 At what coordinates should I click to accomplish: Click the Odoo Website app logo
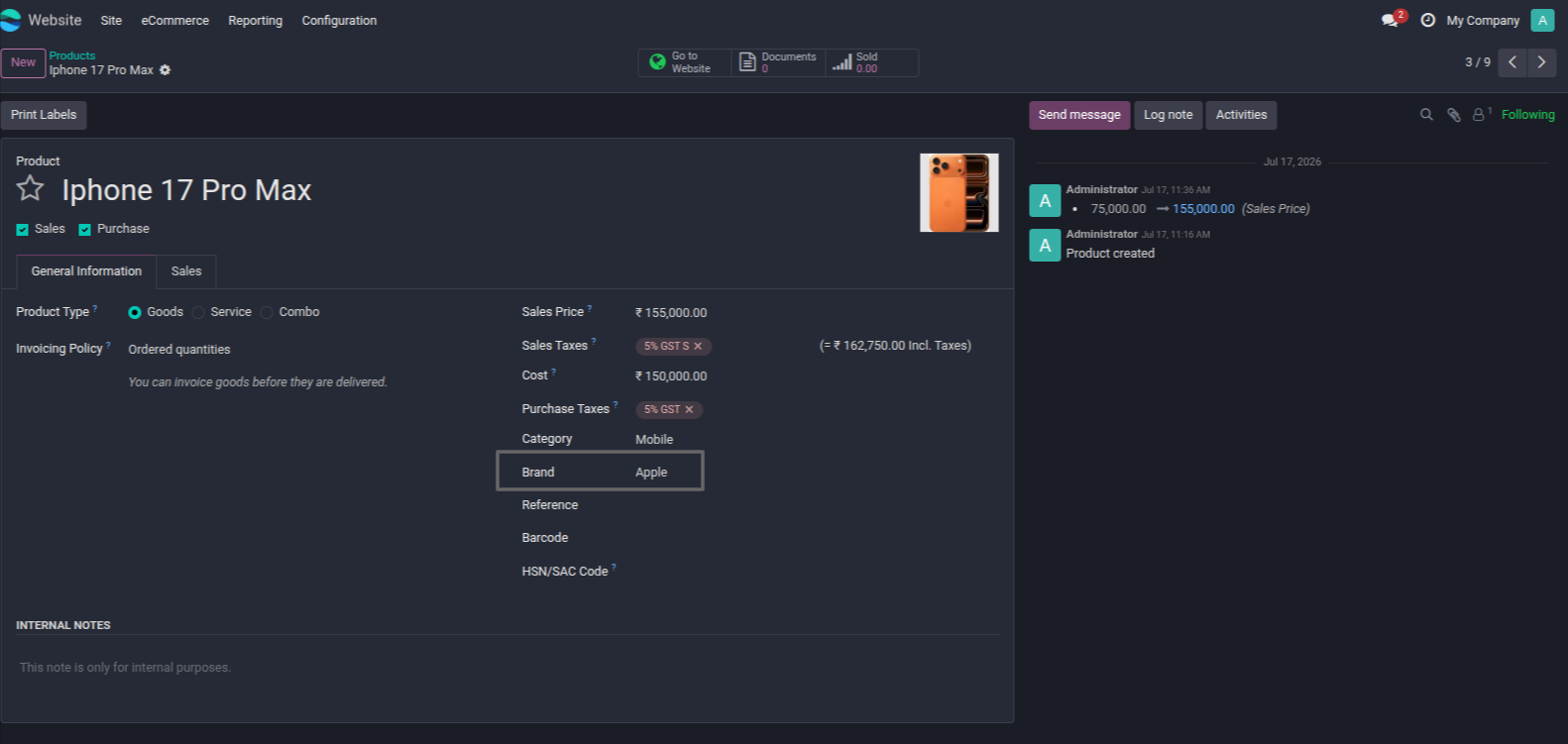(x=10, y=20)
